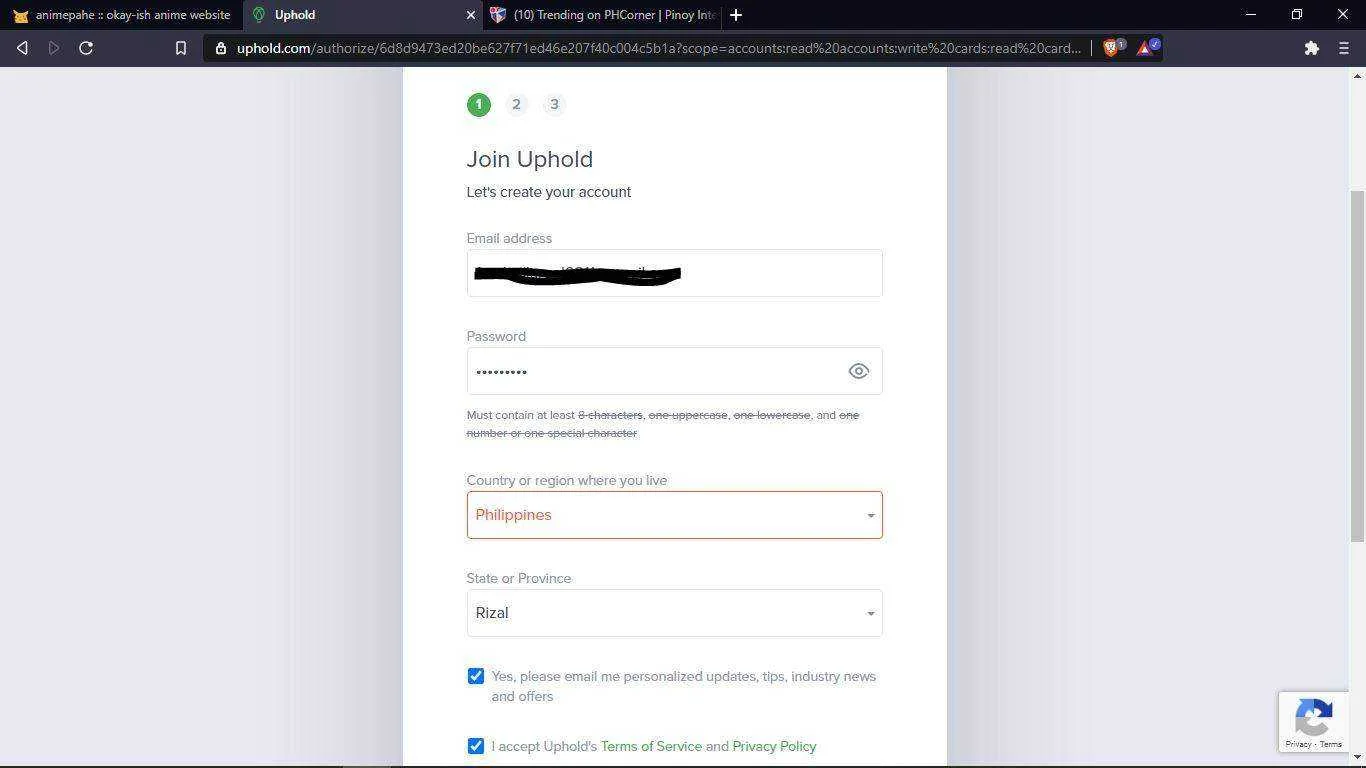Bookmark this page with the bookmark icon
Viewport: 1366px width, 768px height.
181,48
